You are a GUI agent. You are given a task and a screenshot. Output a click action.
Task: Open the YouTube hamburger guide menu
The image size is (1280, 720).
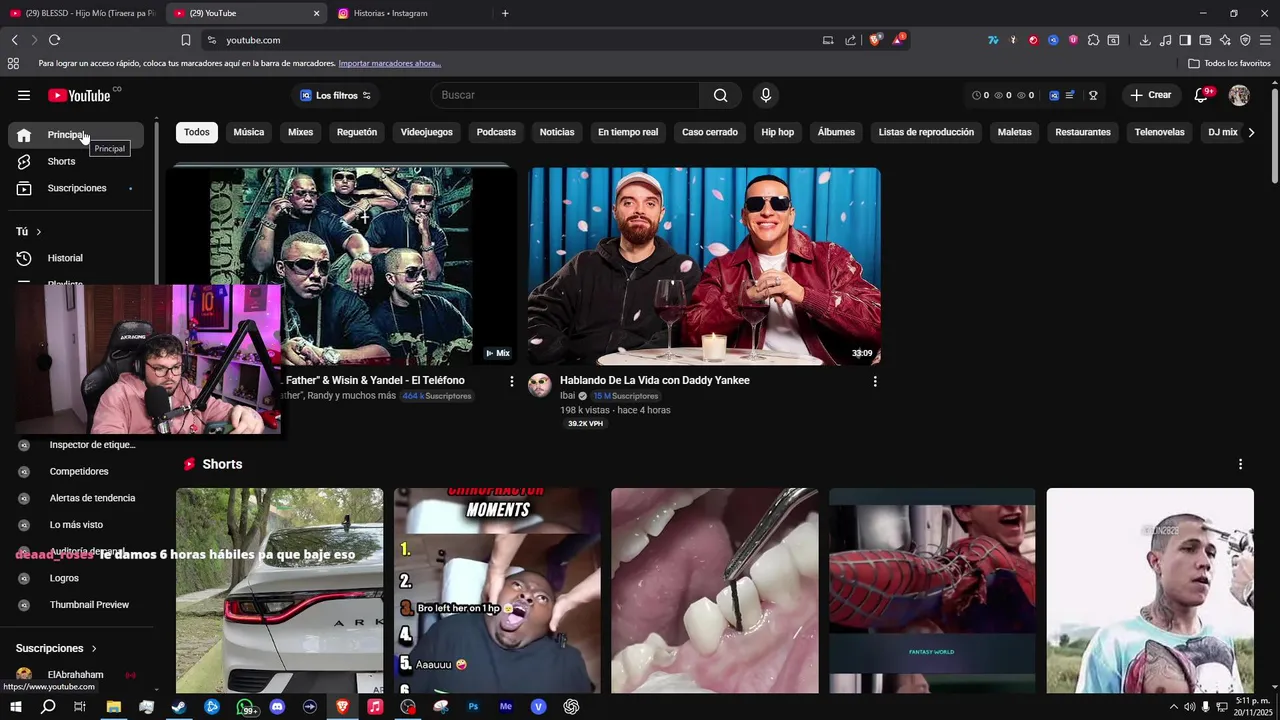pyautogui.click(x=24, y=95)
